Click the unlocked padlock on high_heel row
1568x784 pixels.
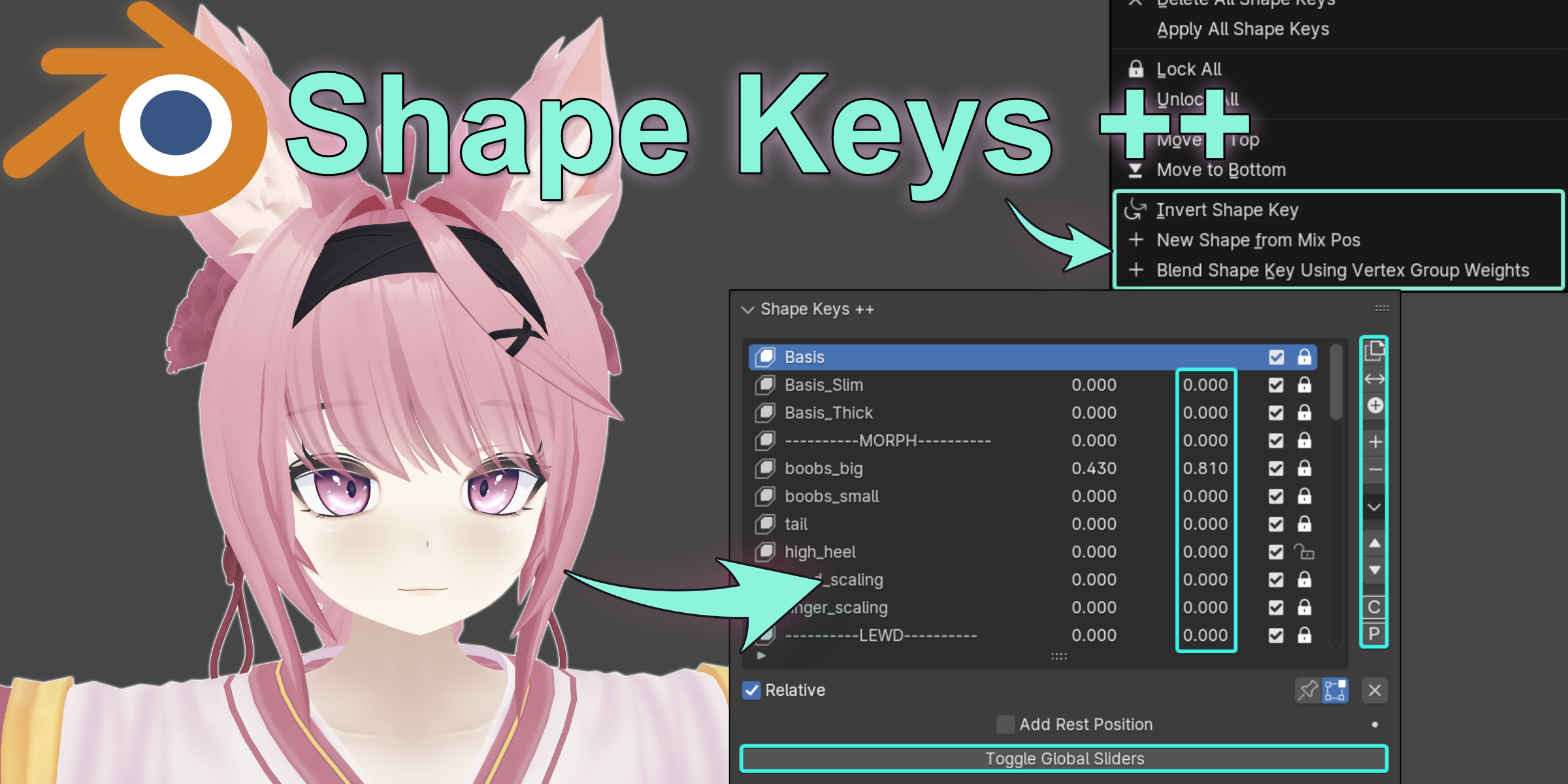pyautogui.click(x=1304, y=552)
